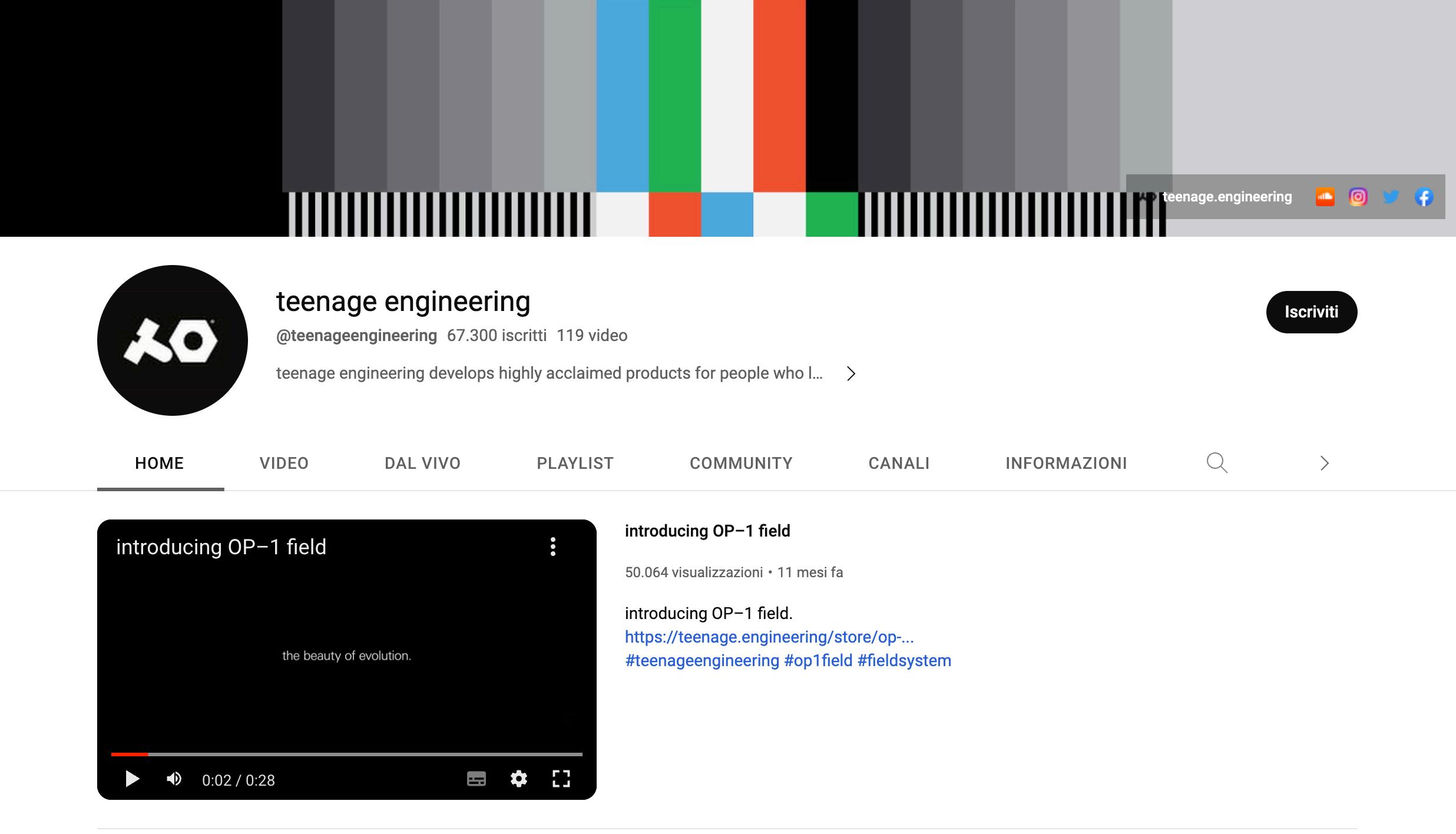Toggle subtitles on the video player
1456x834 pixels.
476,779
